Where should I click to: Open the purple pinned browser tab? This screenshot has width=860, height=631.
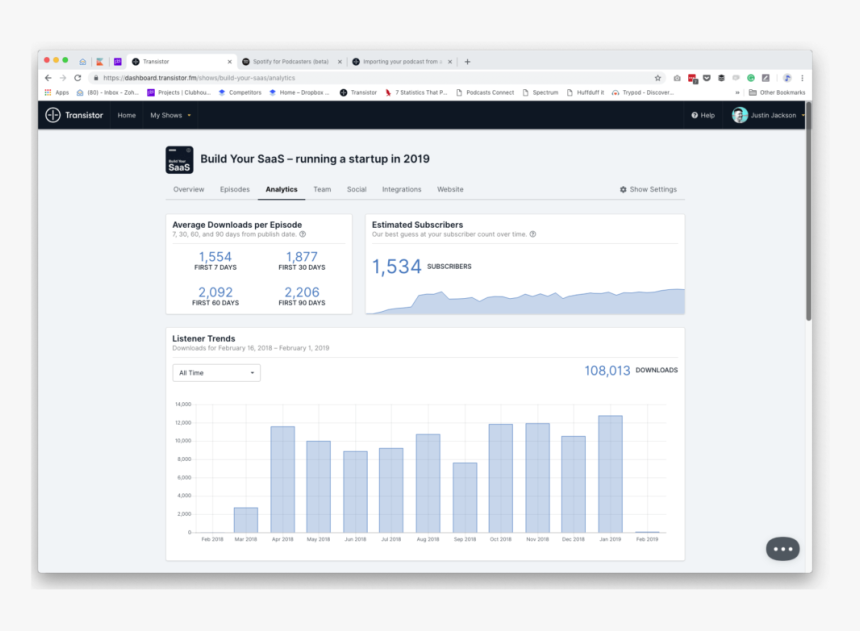click(117, 61)
